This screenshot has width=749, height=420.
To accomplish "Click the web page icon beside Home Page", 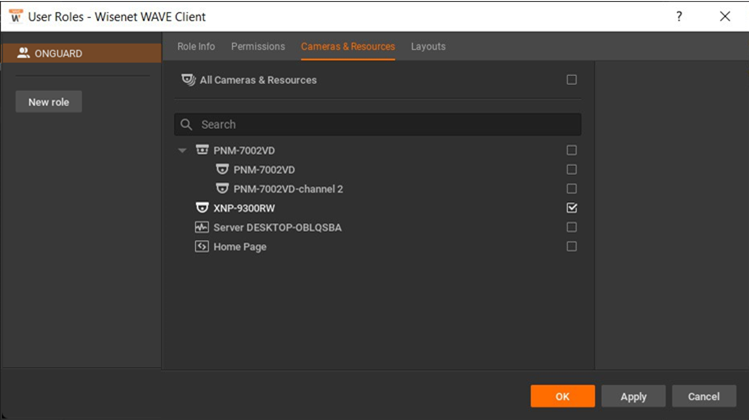I will (x=202, y=247).
